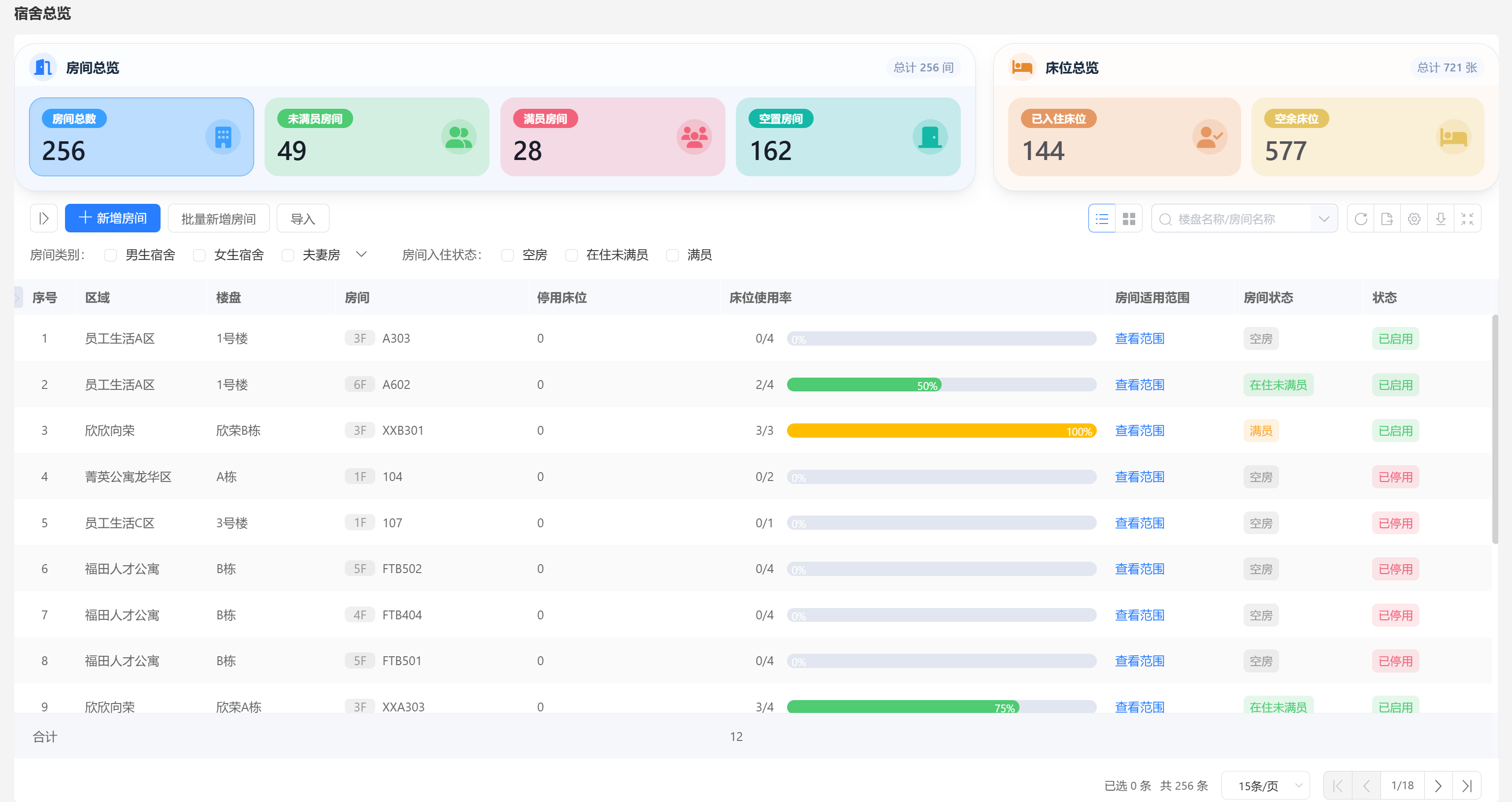Go to first page icon
Image resolution: width=1512 pixels, height=802 pixels.
click(x=1338, y=786)
